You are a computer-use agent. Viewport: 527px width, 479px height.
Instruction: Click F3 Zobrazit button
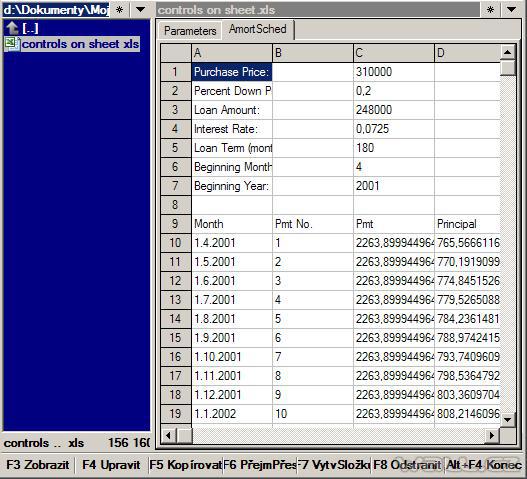point(38,465)
